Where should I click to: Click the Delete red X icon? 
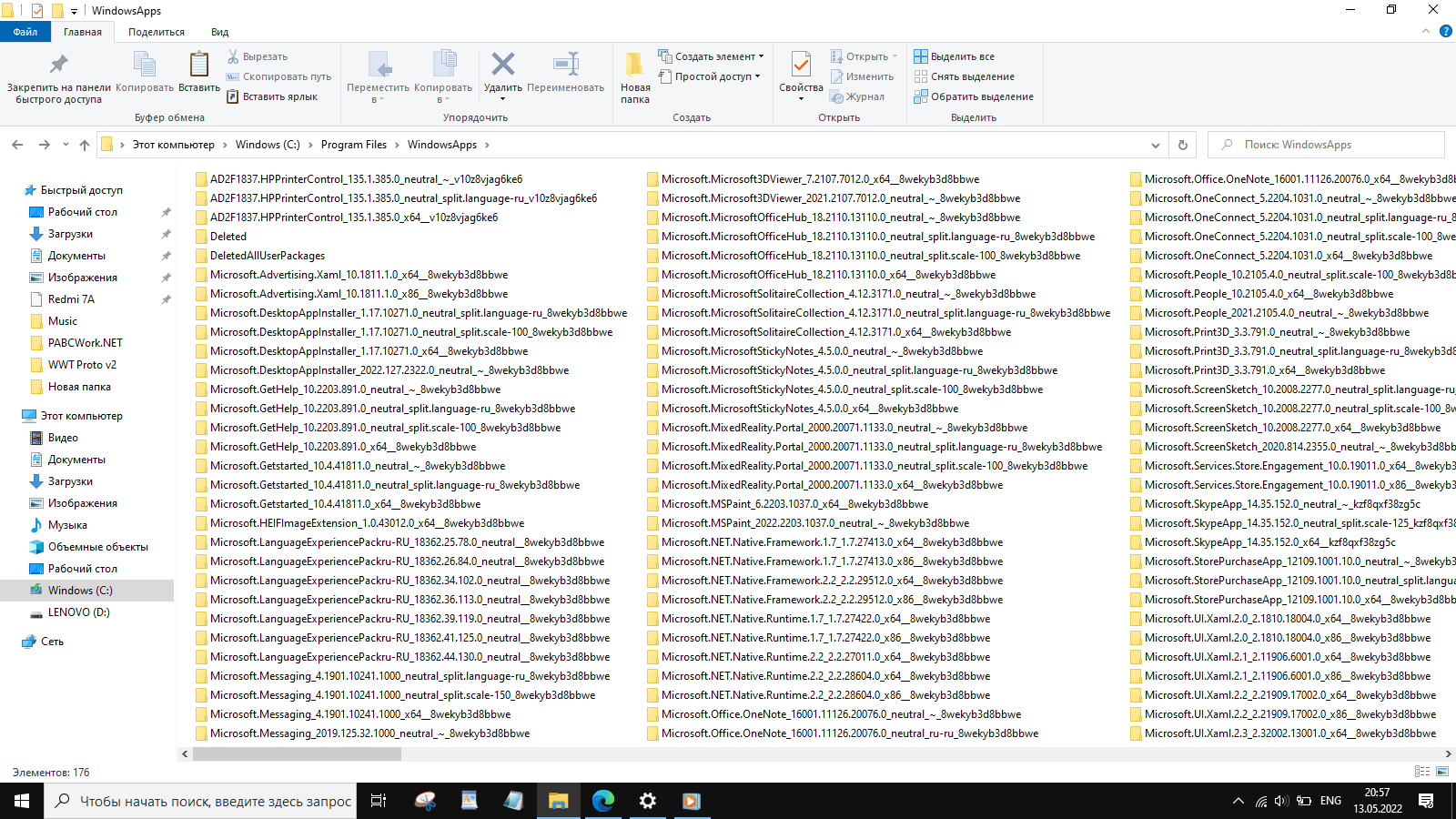[x=502, y=64]
